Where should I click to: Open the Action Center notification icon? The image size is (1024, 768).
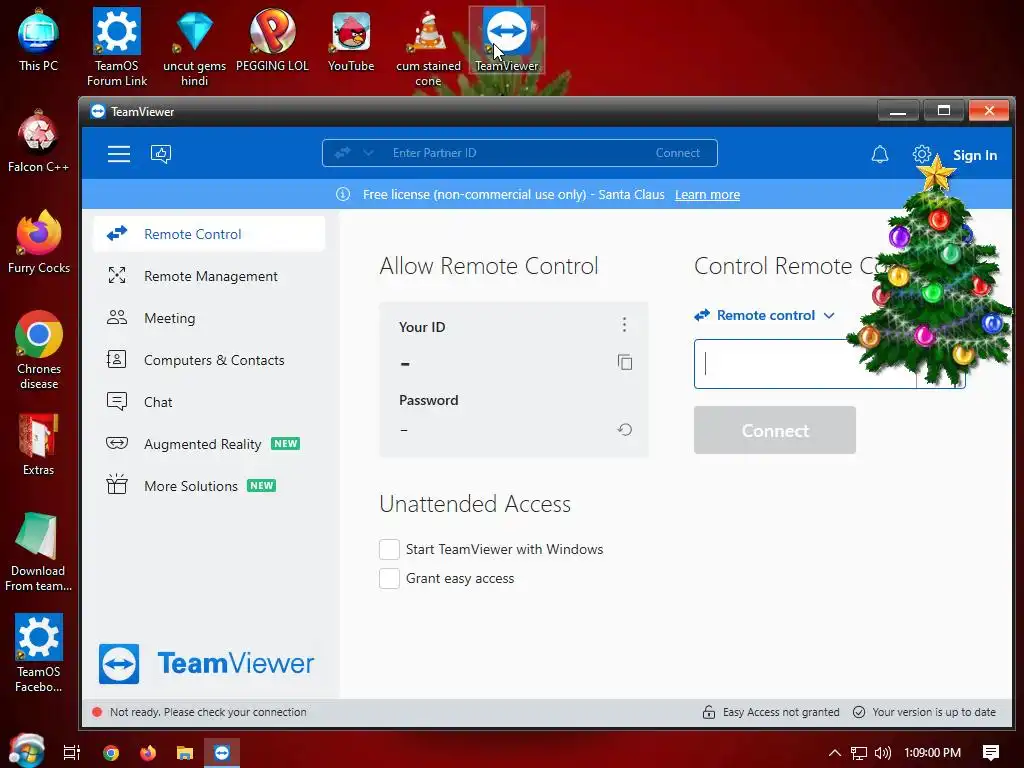pyautogui.click(x=991, y=753)
